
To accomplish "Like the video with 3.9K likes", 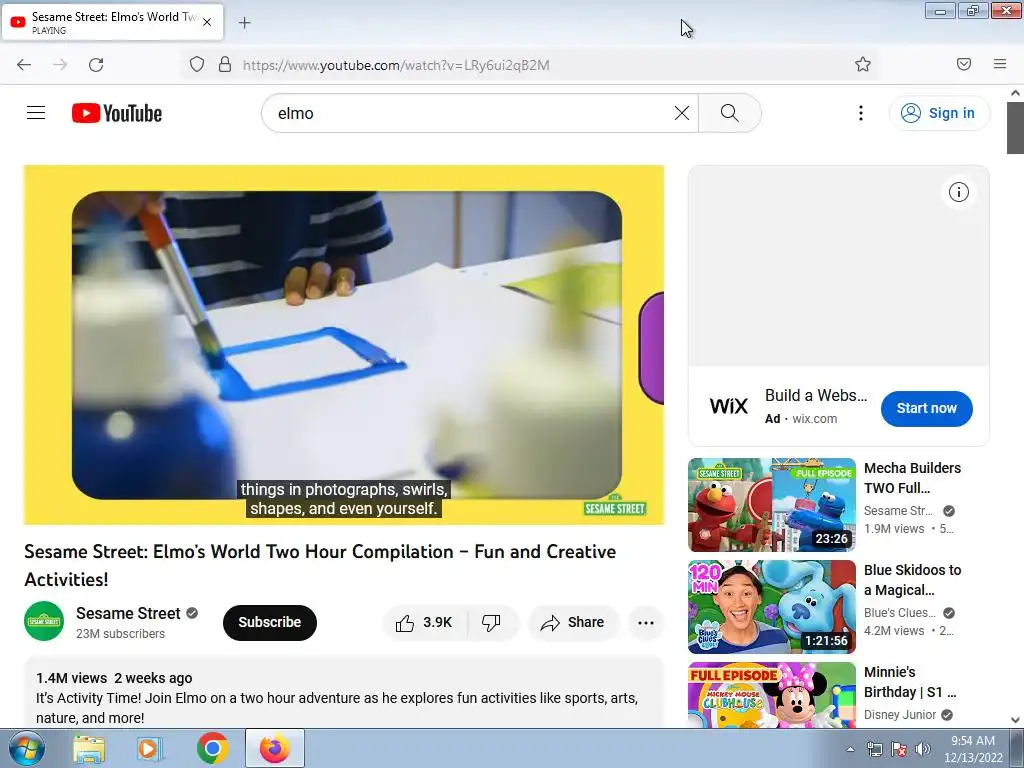I will pyautogui.click(x=424, y=622).
